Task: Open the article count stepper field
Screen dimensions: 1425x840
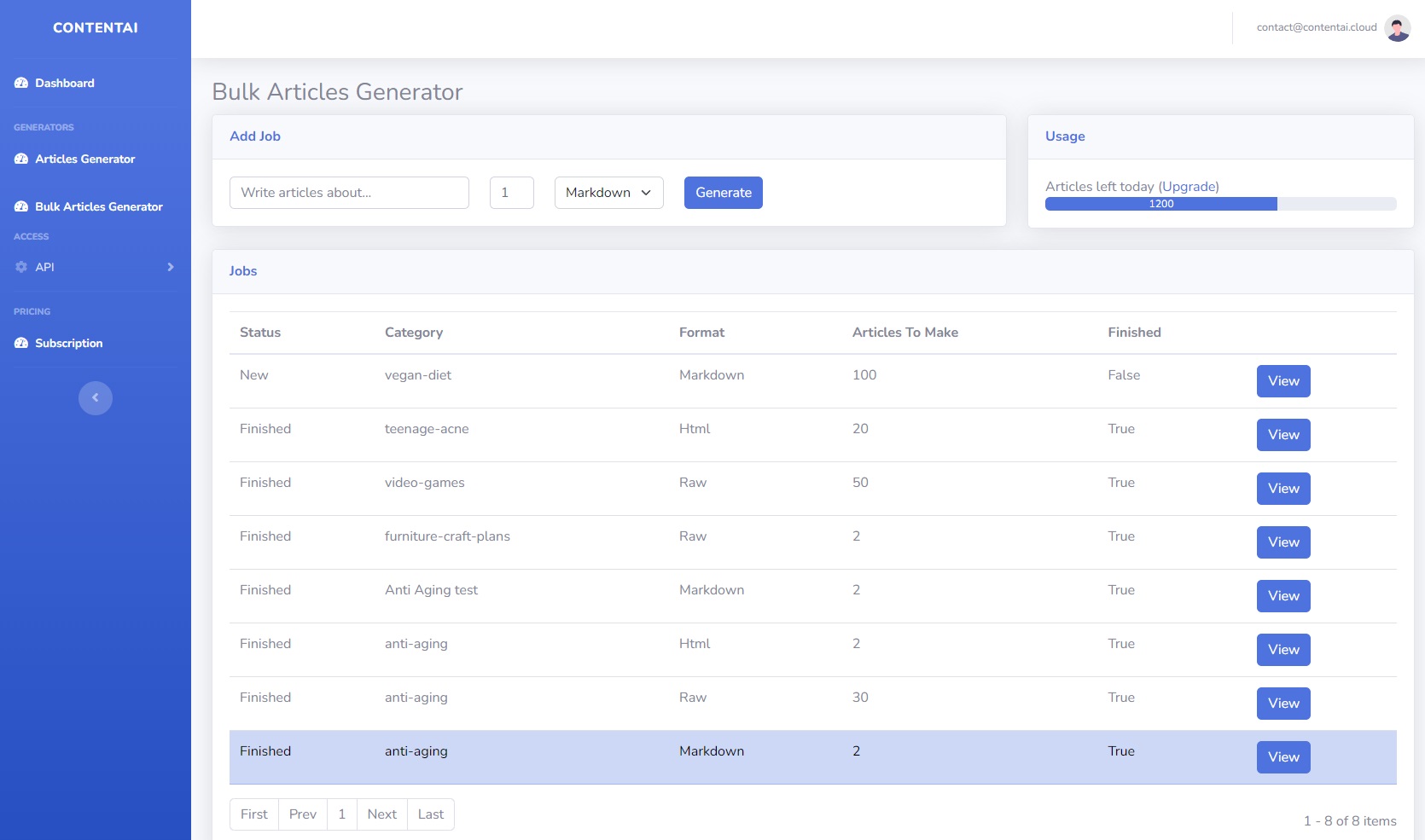Action: tap(510, 192)
